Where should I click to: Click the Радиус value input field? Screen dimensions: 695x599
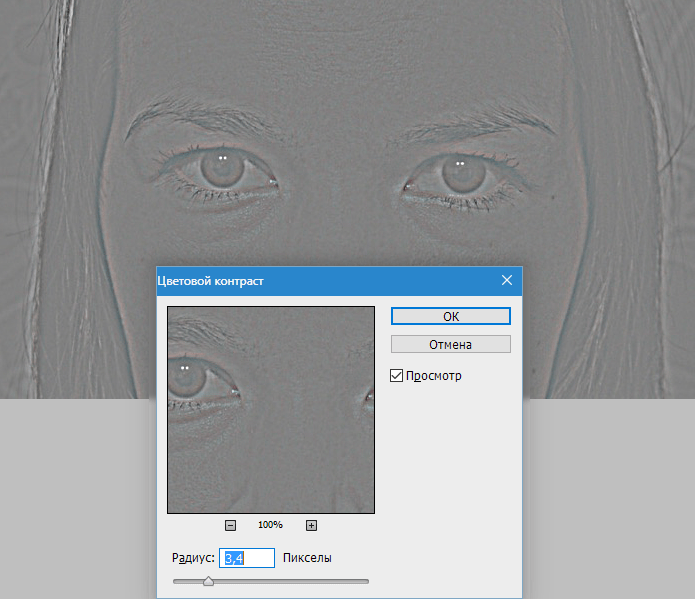(x=247, y=558)
